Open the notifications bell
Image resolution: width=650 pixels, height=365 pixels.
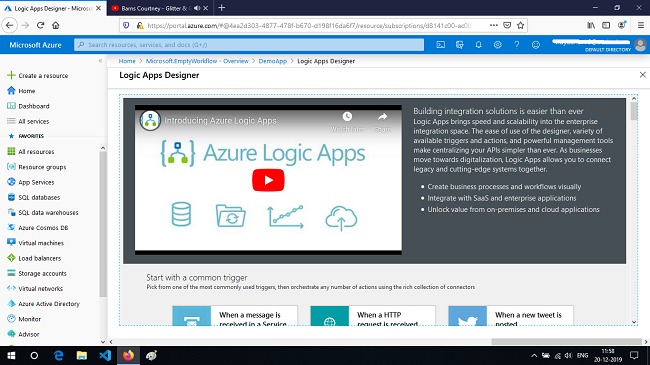tap(478, 45)
